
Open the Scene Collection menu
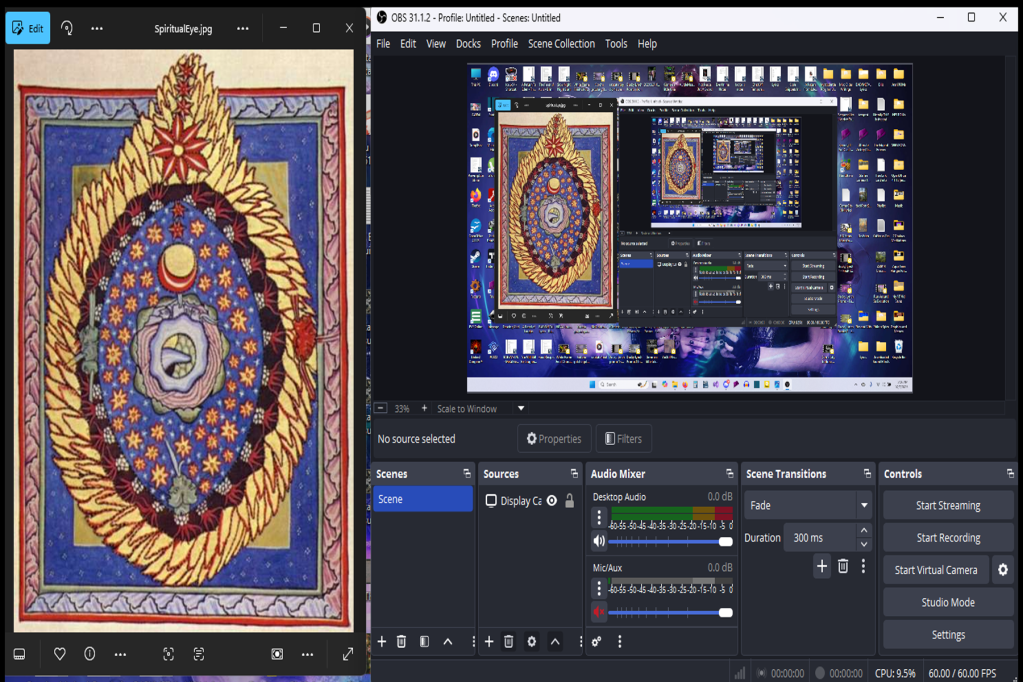pos(561,44)
